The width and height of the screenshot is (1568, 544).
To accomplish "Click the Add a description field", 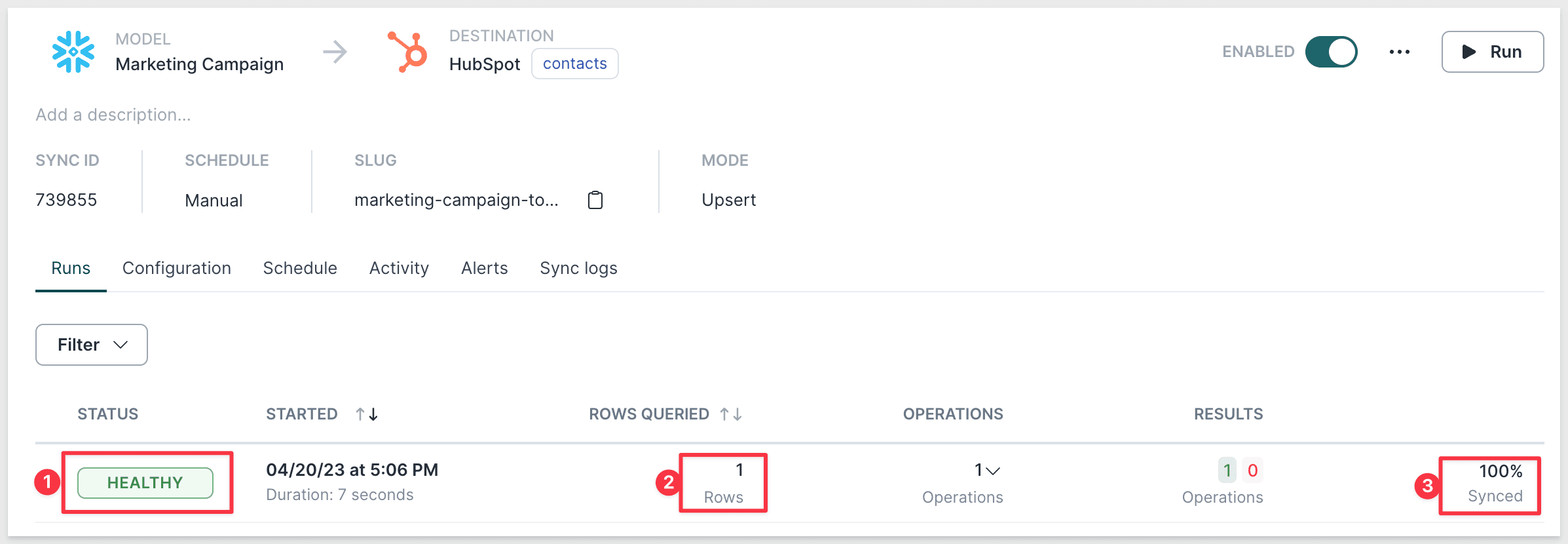I will [113, 115].
